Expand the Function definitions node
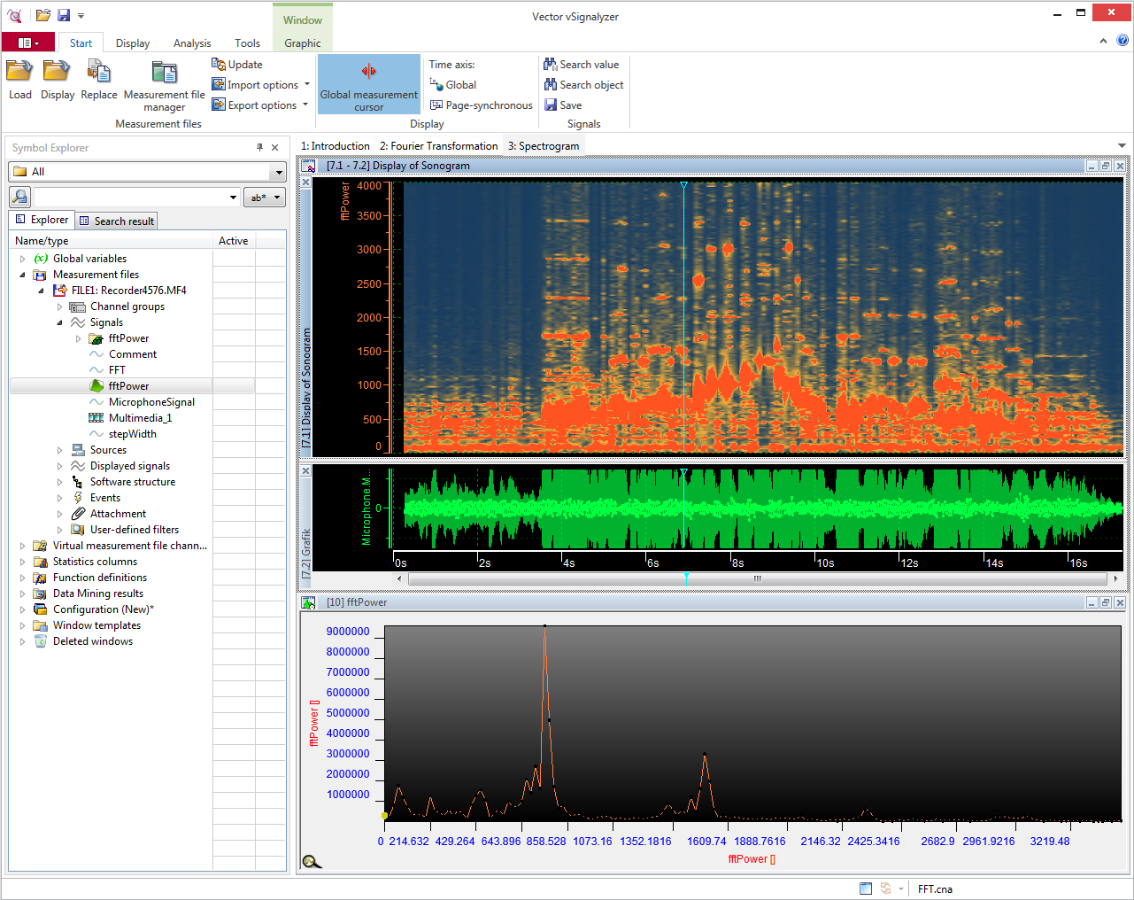1134x900 pixels. click(22, 577)
